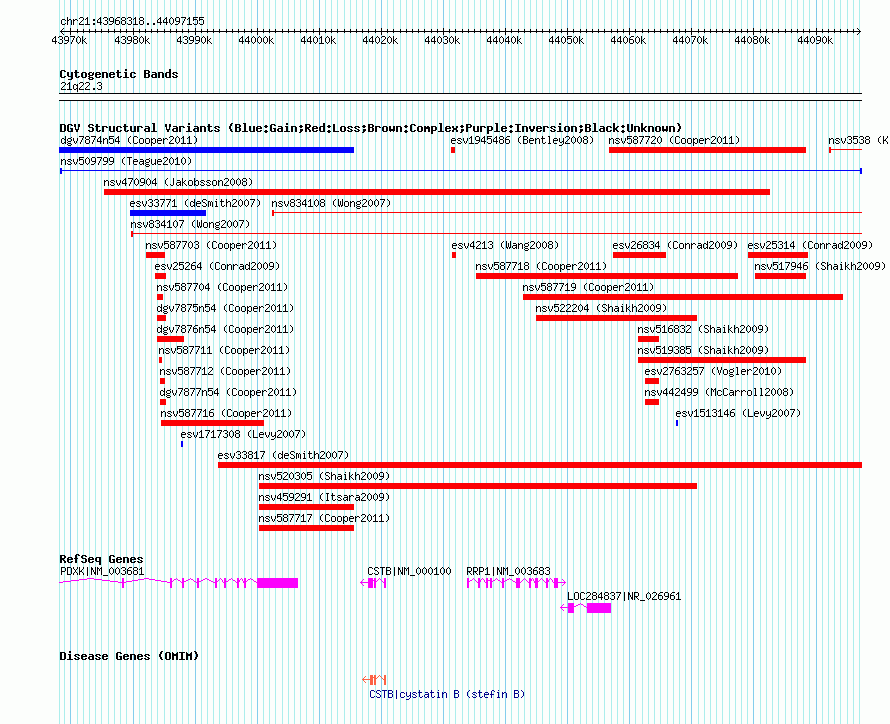Click the dgv7876n54 (Cooper2011) label
Screen dimensions: 890x724
tap(225, 329)
